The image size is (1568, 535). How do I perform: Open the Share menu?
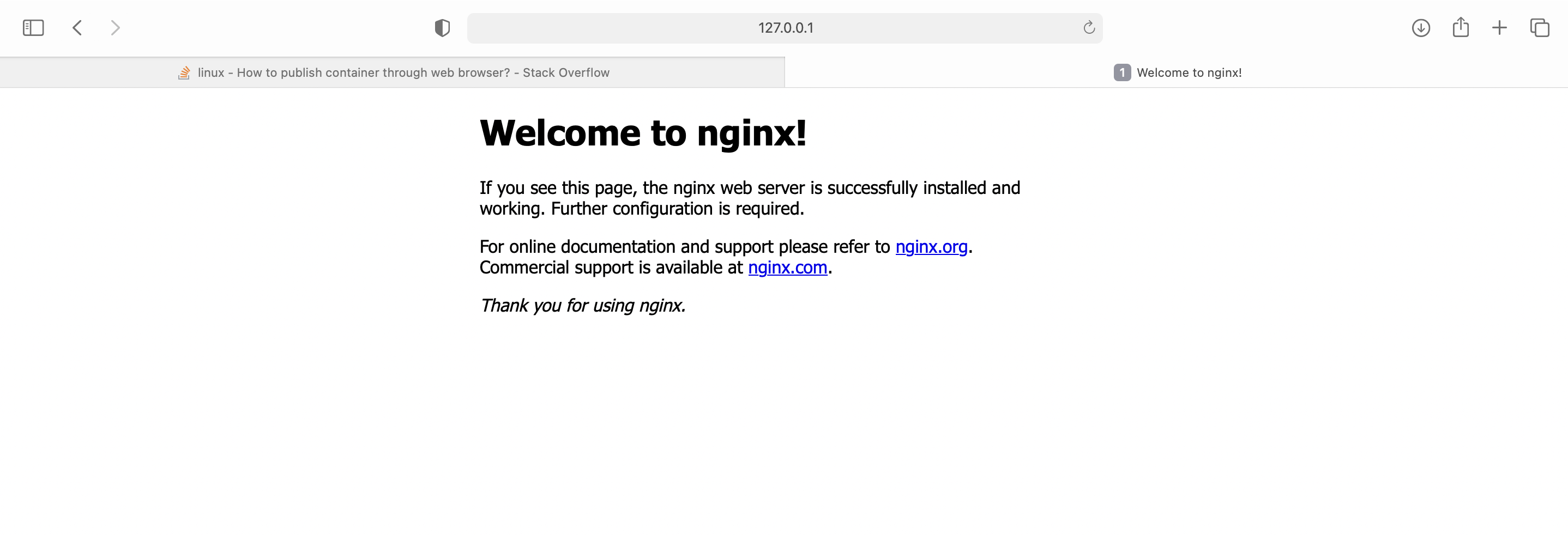tap(1460, 27)
